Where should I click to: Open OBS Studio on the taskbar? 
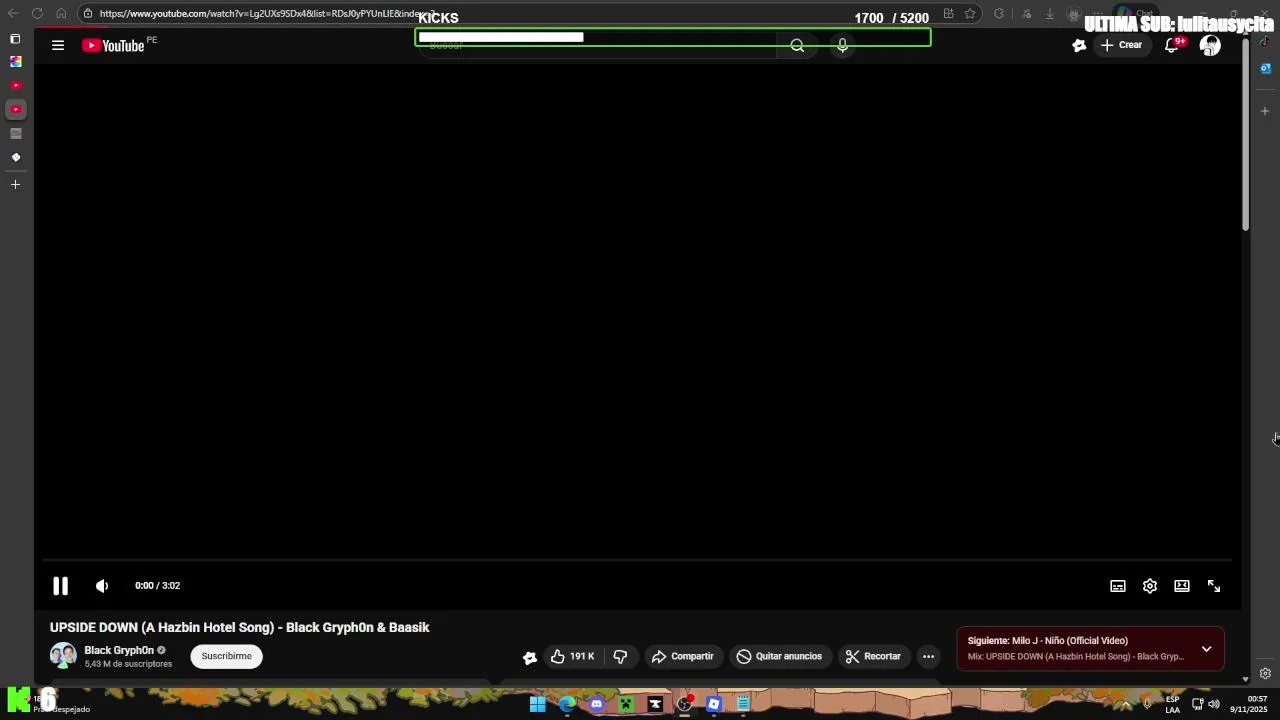coord(684,704)
